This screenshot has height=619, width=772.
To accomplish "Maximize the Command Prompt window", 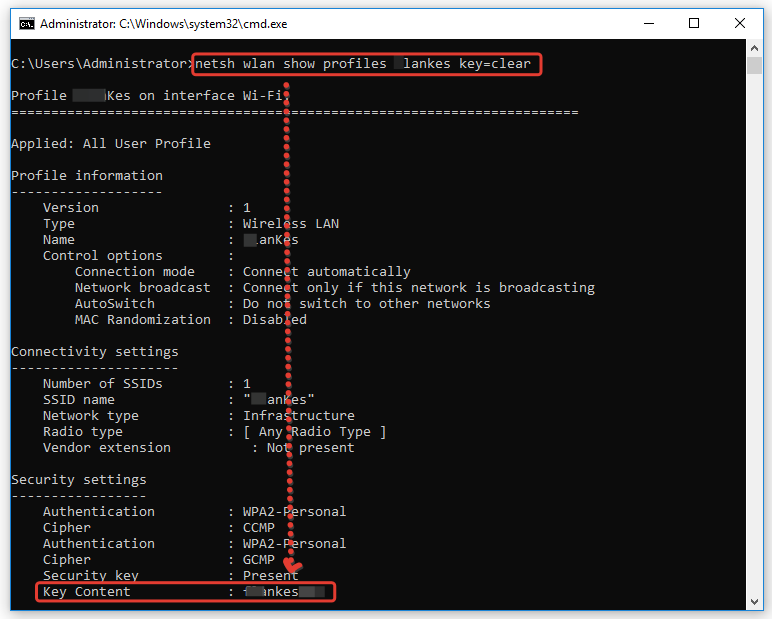I will click(x=694, y=23).
